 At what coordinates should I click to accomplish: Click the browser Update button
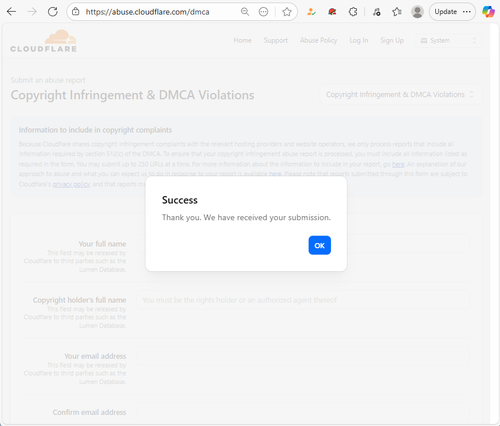click(452, 12)
